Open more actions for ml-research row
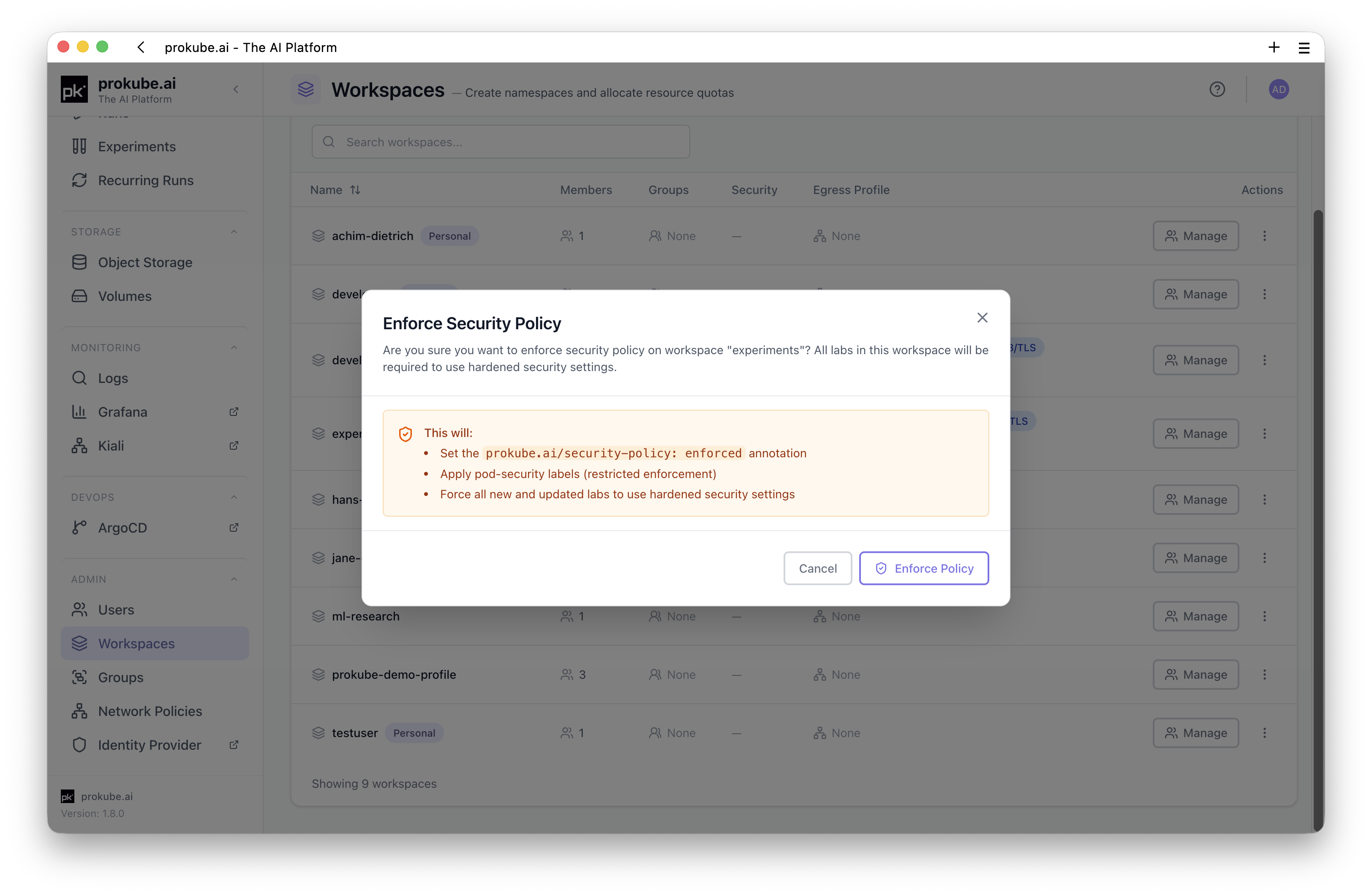This screenshot has height=896, width=1372. pyautogui.click(x=1264, y=616)
